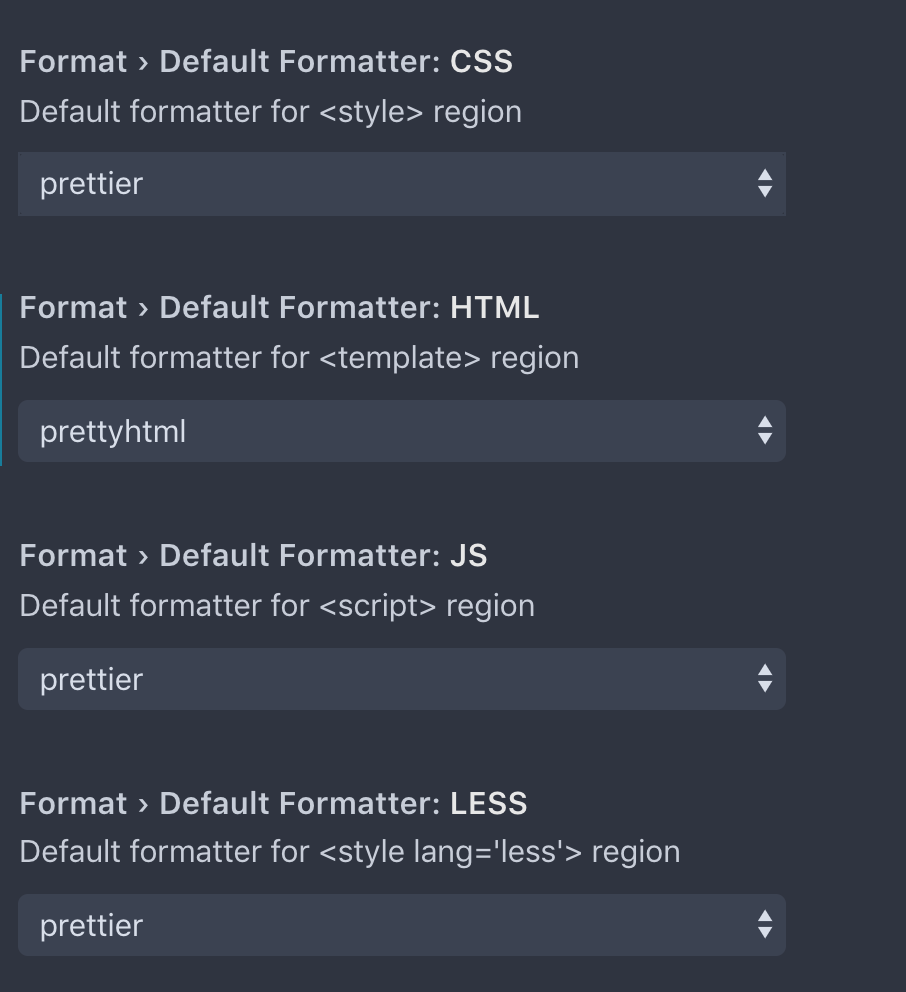Viewport: 906px width, 992px height.
Task: Click the stepper arrows on the HTML formatter selector
Action: pos(763,432)
